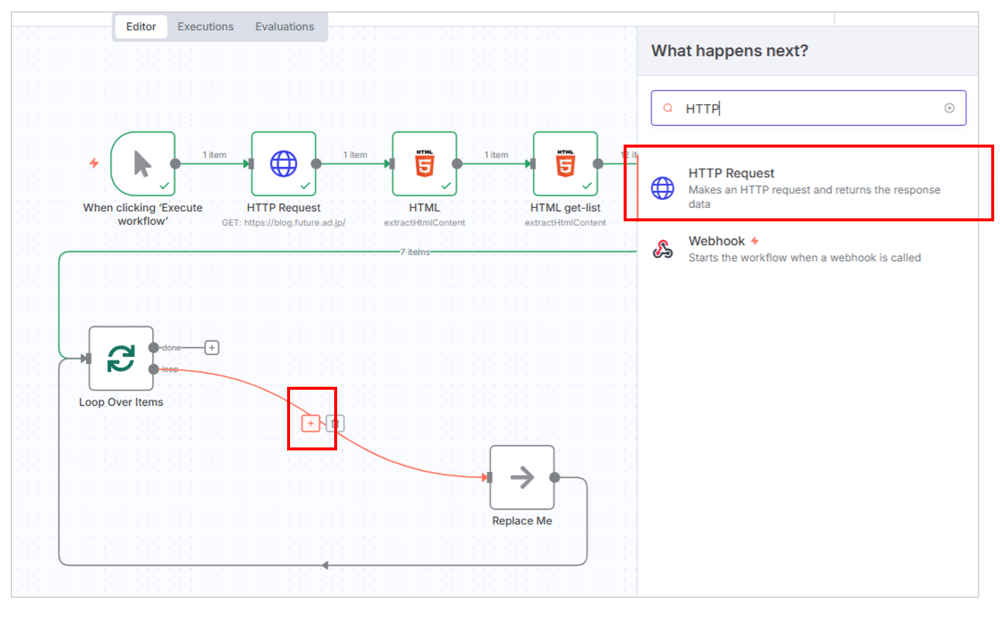This screenshot has height=617, width=1000.
Task: Clear the node search field text
Action: 949,108
